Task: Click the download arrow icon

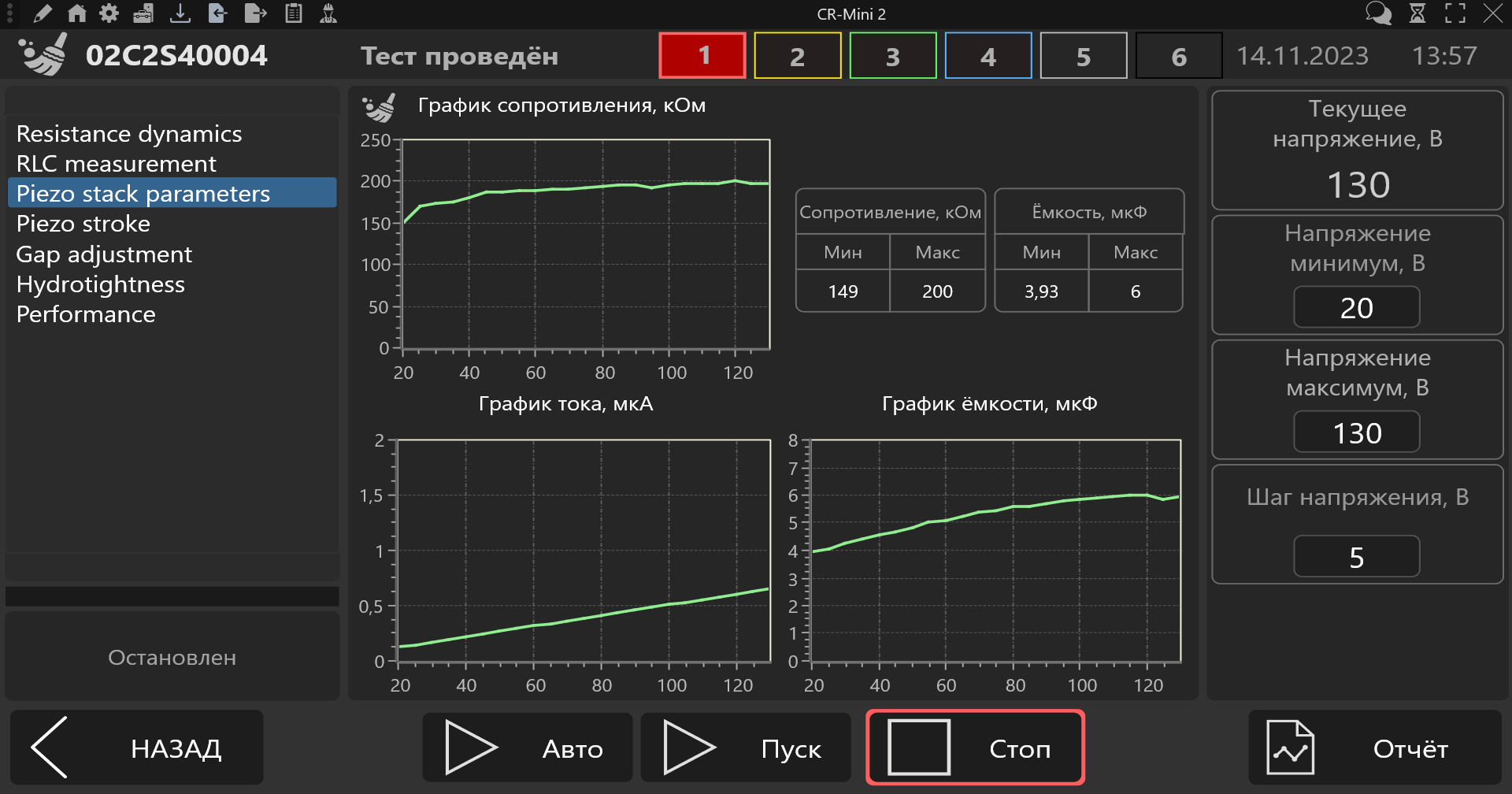Action: click(x=180, y=13)
